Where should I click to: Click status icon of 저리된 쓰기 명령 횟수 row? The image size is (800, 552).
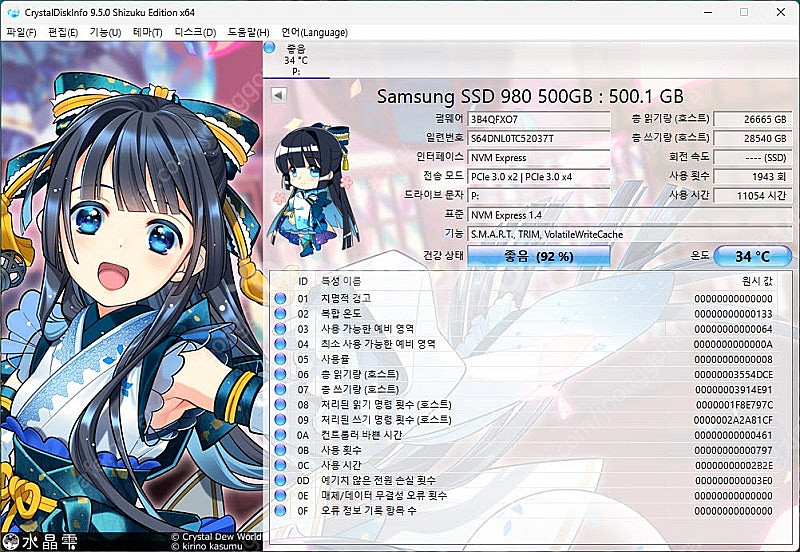click(280, 420)
